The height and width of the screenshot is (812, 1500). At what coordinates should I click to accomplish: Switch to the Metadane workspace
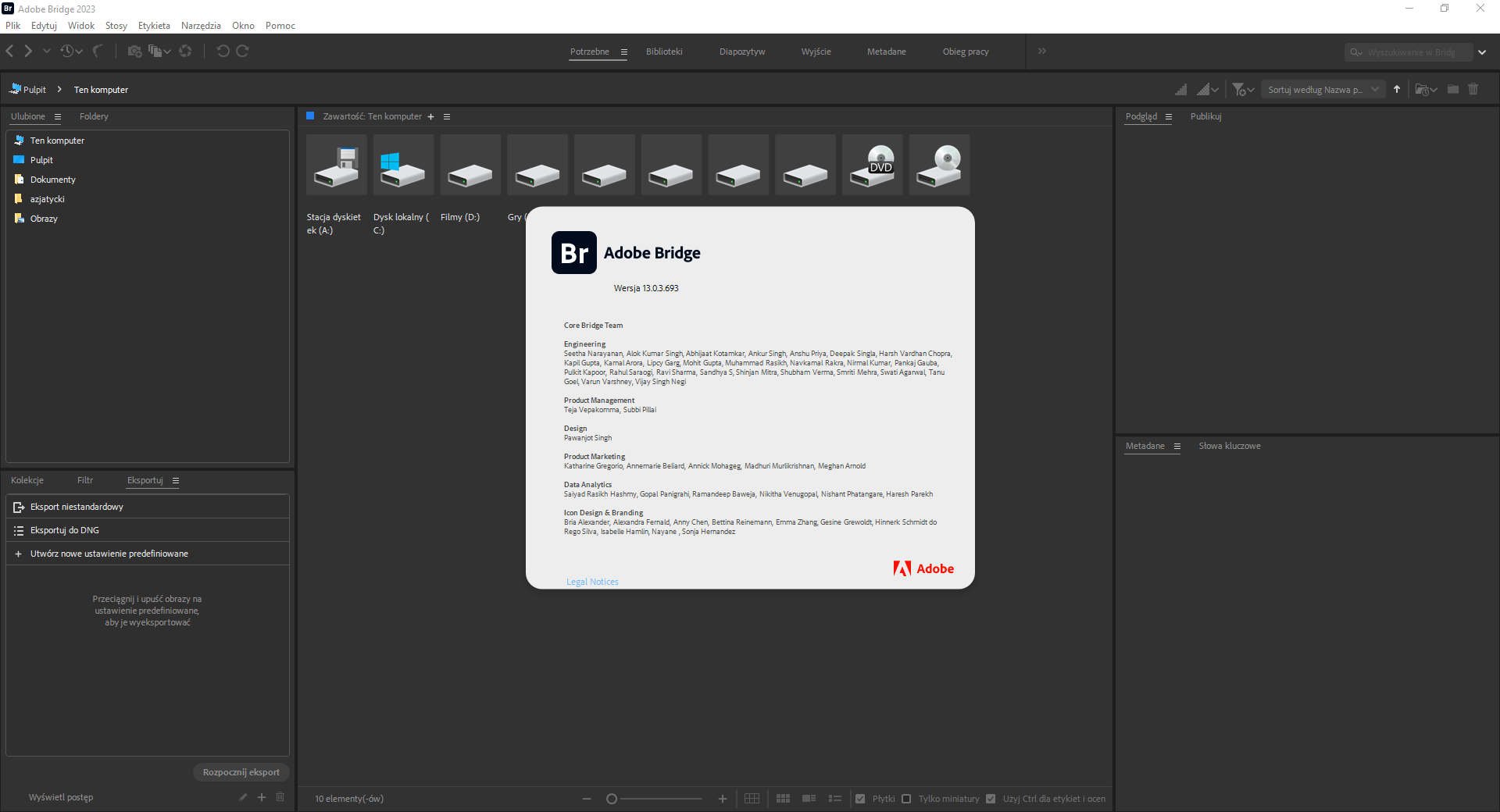(887, 52)
